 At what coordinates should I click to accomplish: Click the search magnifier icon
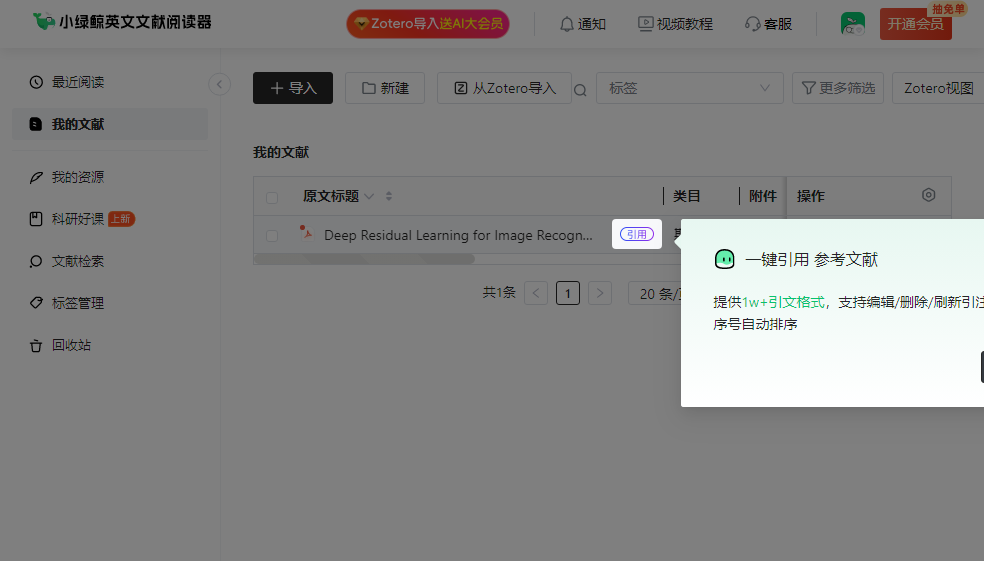[580, 90]
